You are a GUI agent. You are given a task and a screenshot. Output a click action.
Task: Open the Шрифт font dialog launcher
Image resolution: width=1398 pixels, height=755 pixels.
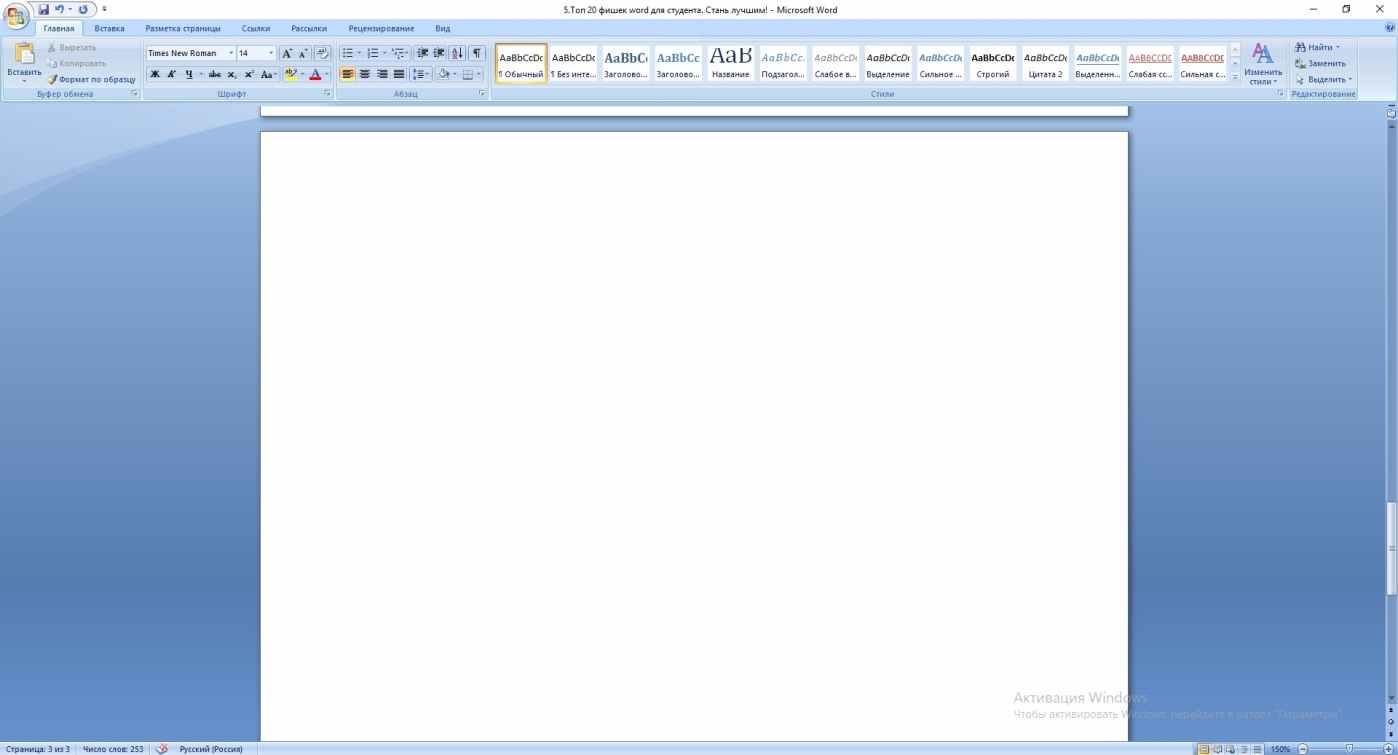coord(328,94)
